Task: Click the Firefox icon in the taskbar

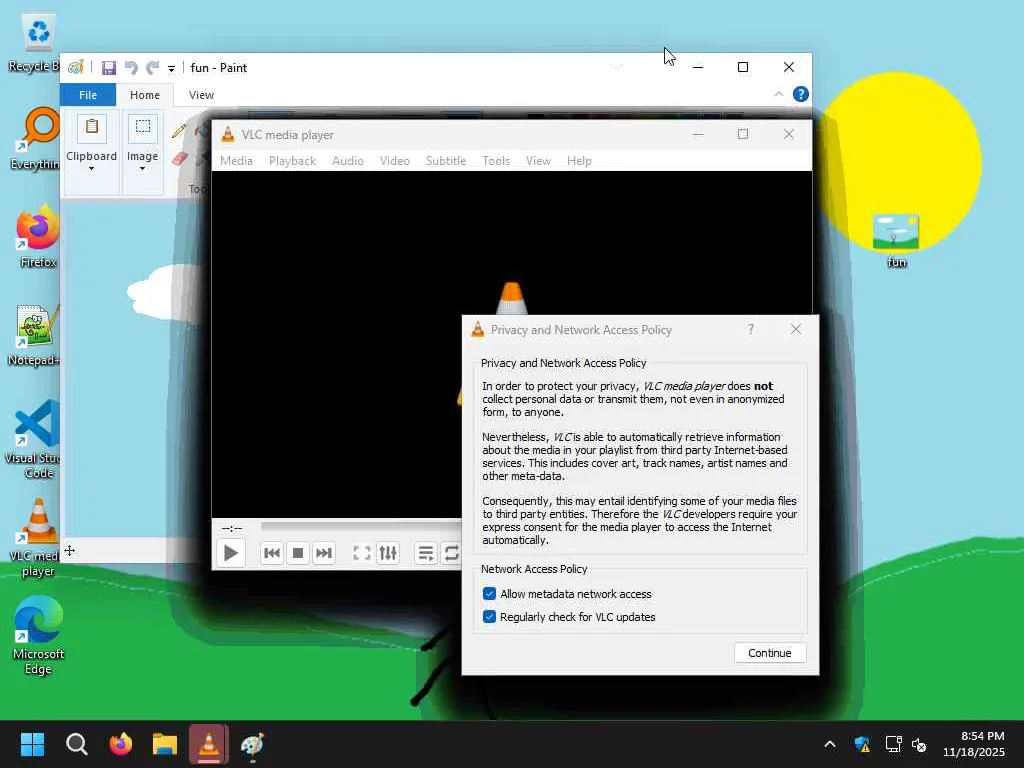Action: [121, 744]
